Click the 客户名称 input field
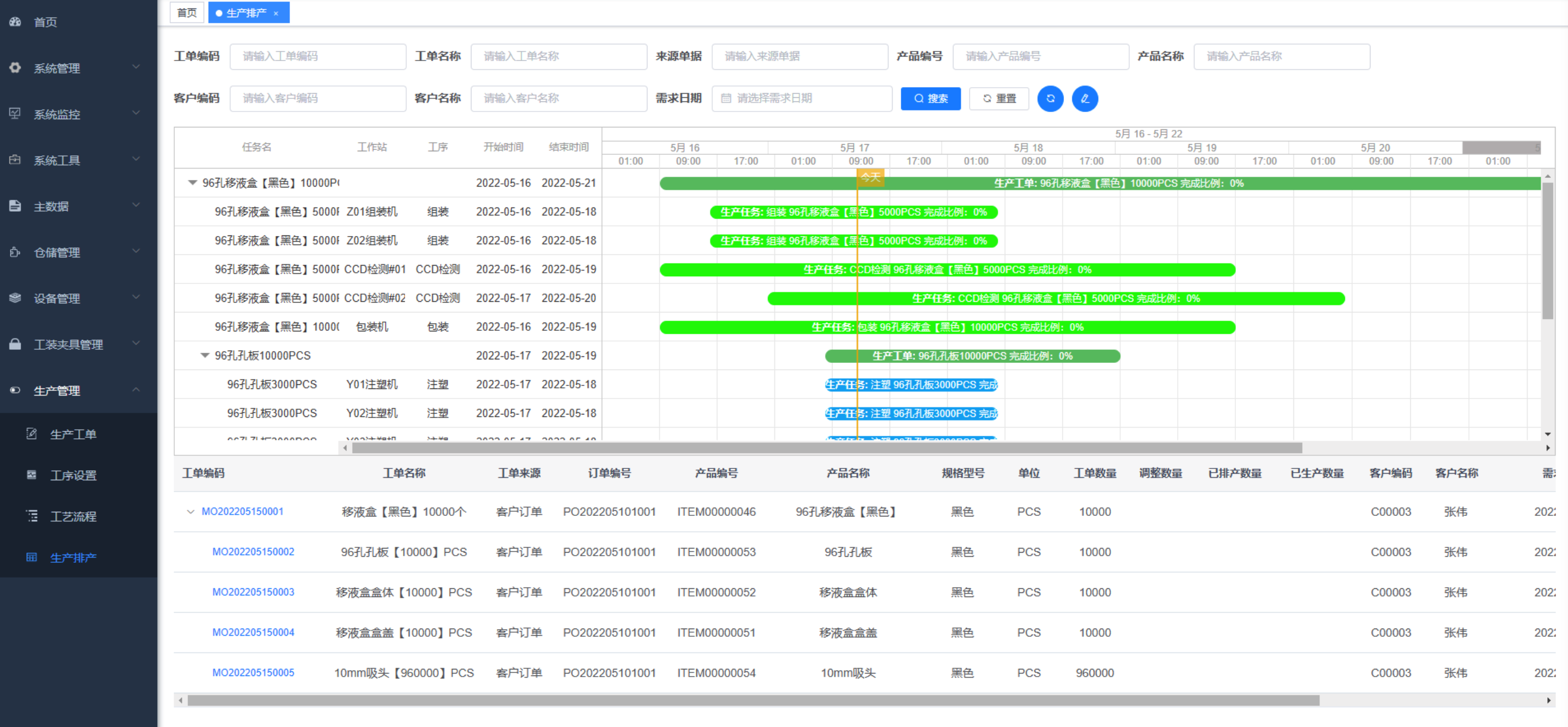This screenshot has height=727, width=1568. click(559, 98)
